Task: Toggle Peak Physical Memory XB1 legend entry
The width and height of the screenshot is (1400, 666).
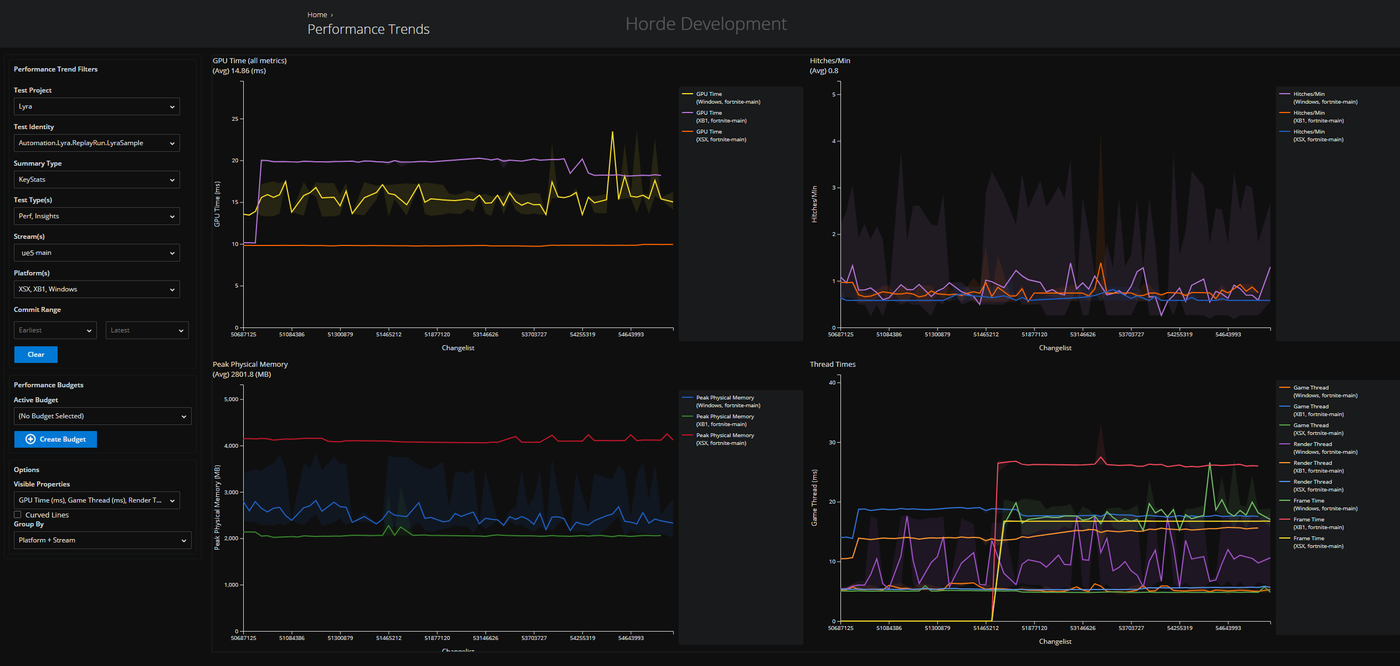Action: [x=717, y=420]
